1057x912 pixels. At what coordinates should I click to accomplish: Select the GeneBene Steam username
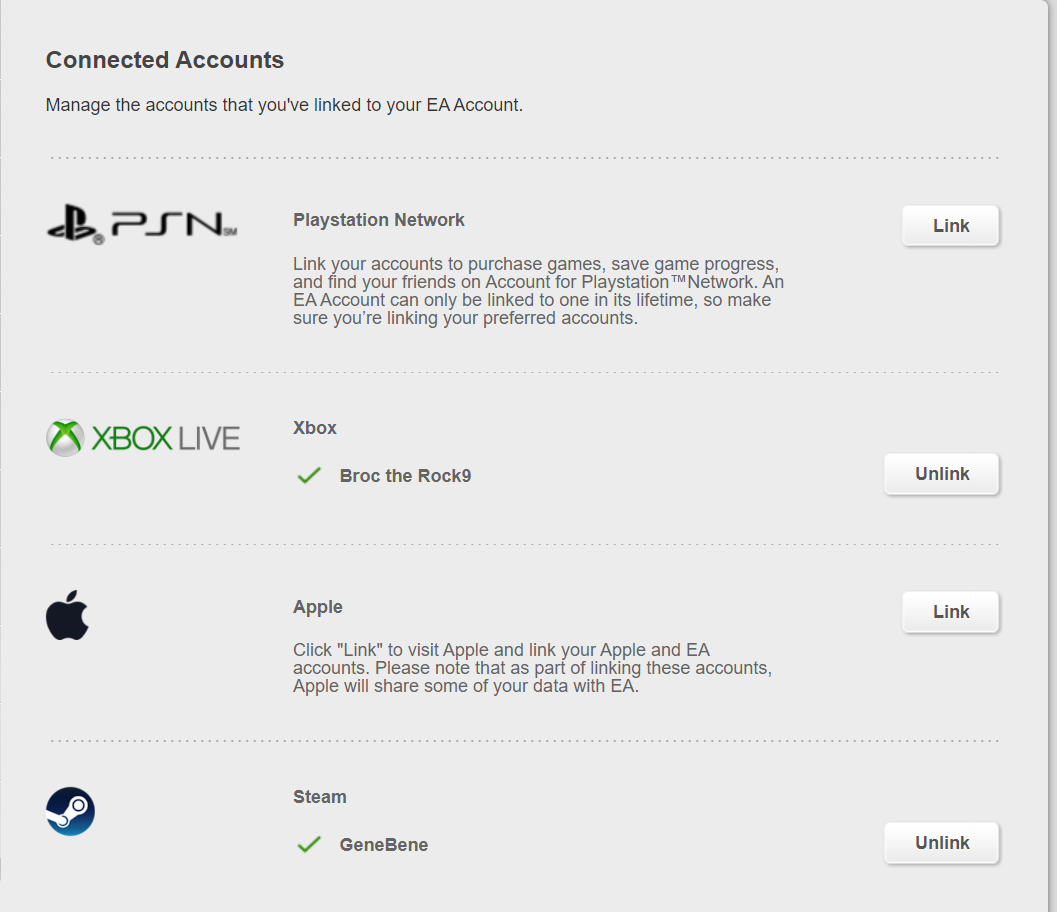pyautogui.click(x=384, y=845)
